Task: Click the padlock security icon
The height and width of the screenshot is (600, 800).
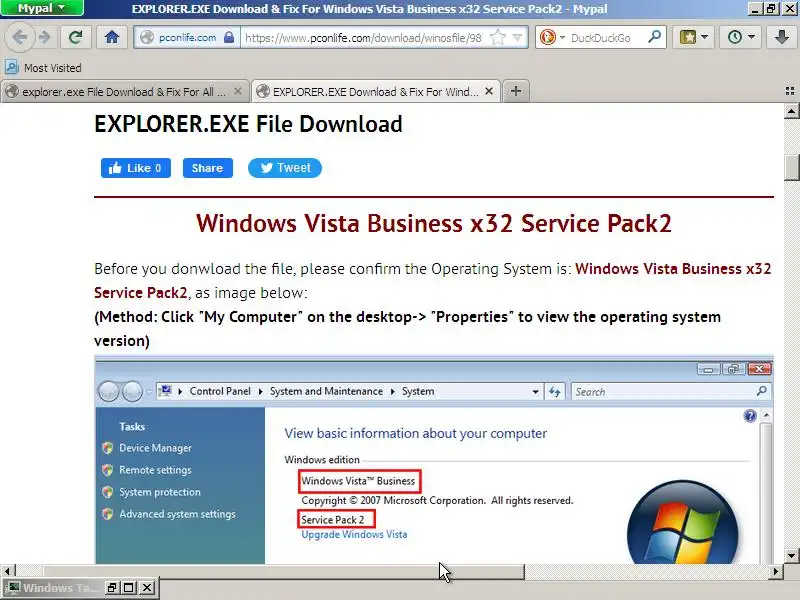Action: pos(229,37)
